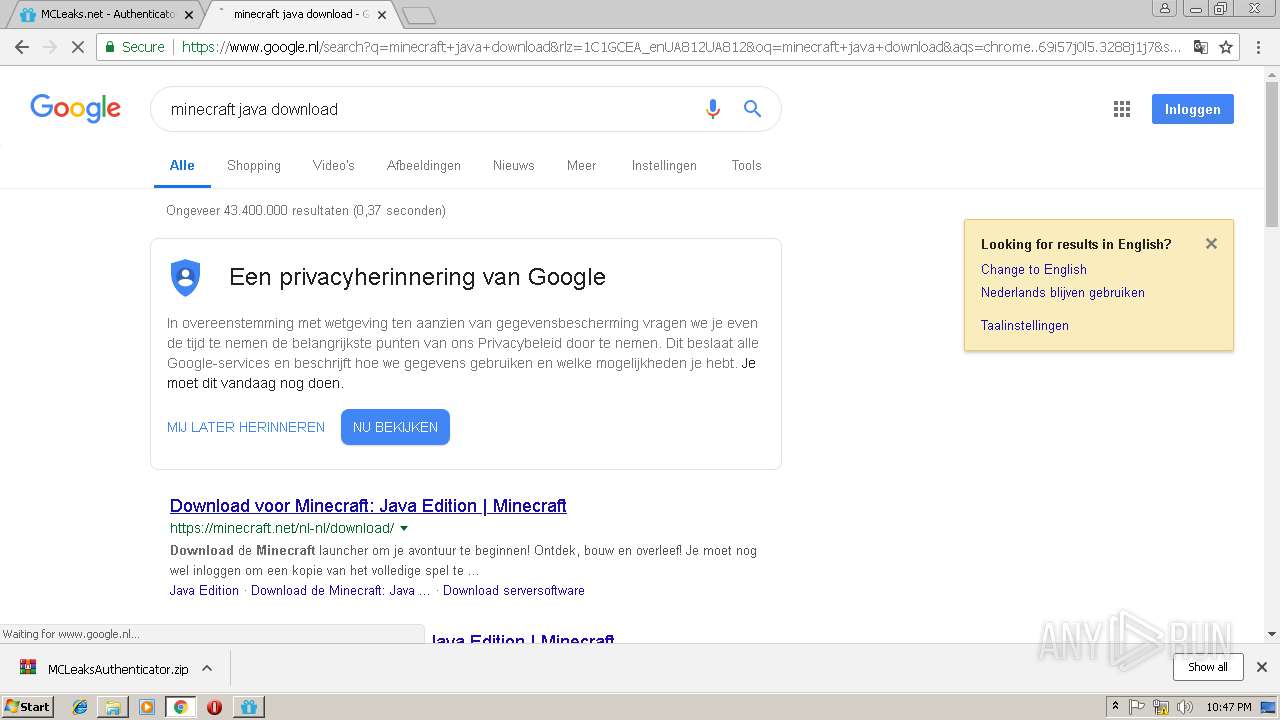Open Instellingen settings menu

pyautogui.click(x=664, y=165)
